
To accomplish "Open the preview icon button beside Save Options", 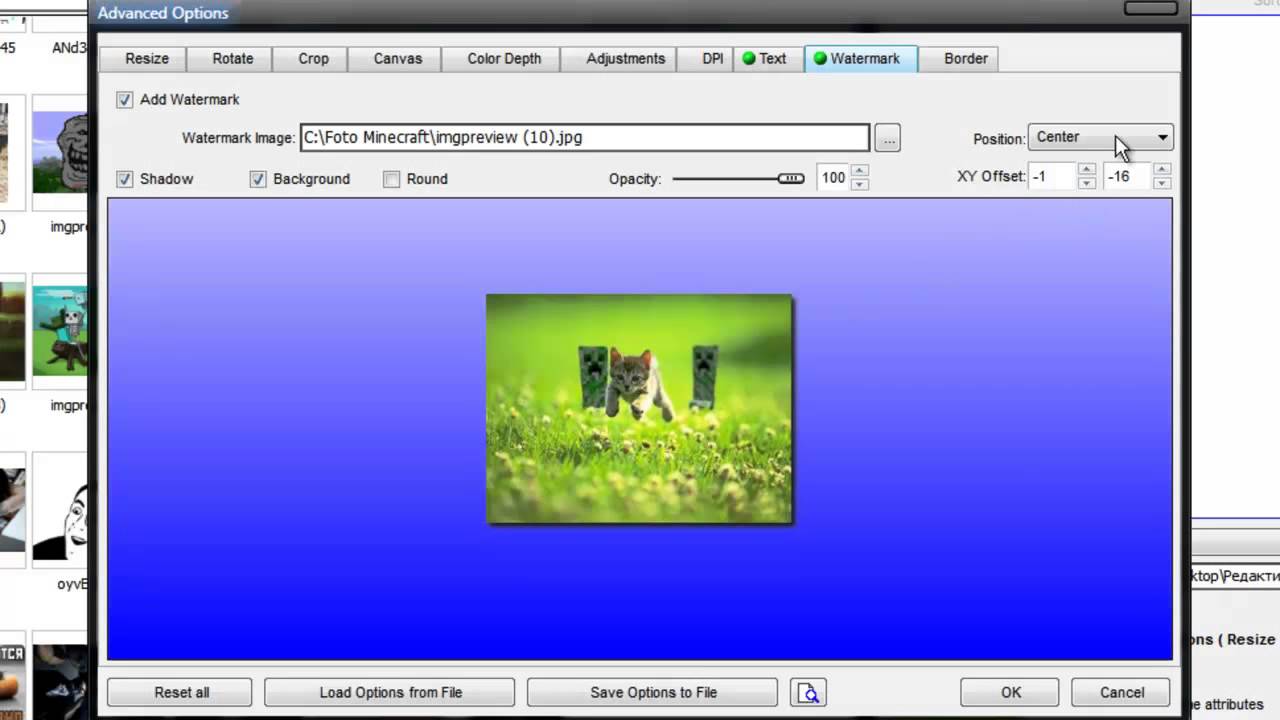I will point(808,692).
